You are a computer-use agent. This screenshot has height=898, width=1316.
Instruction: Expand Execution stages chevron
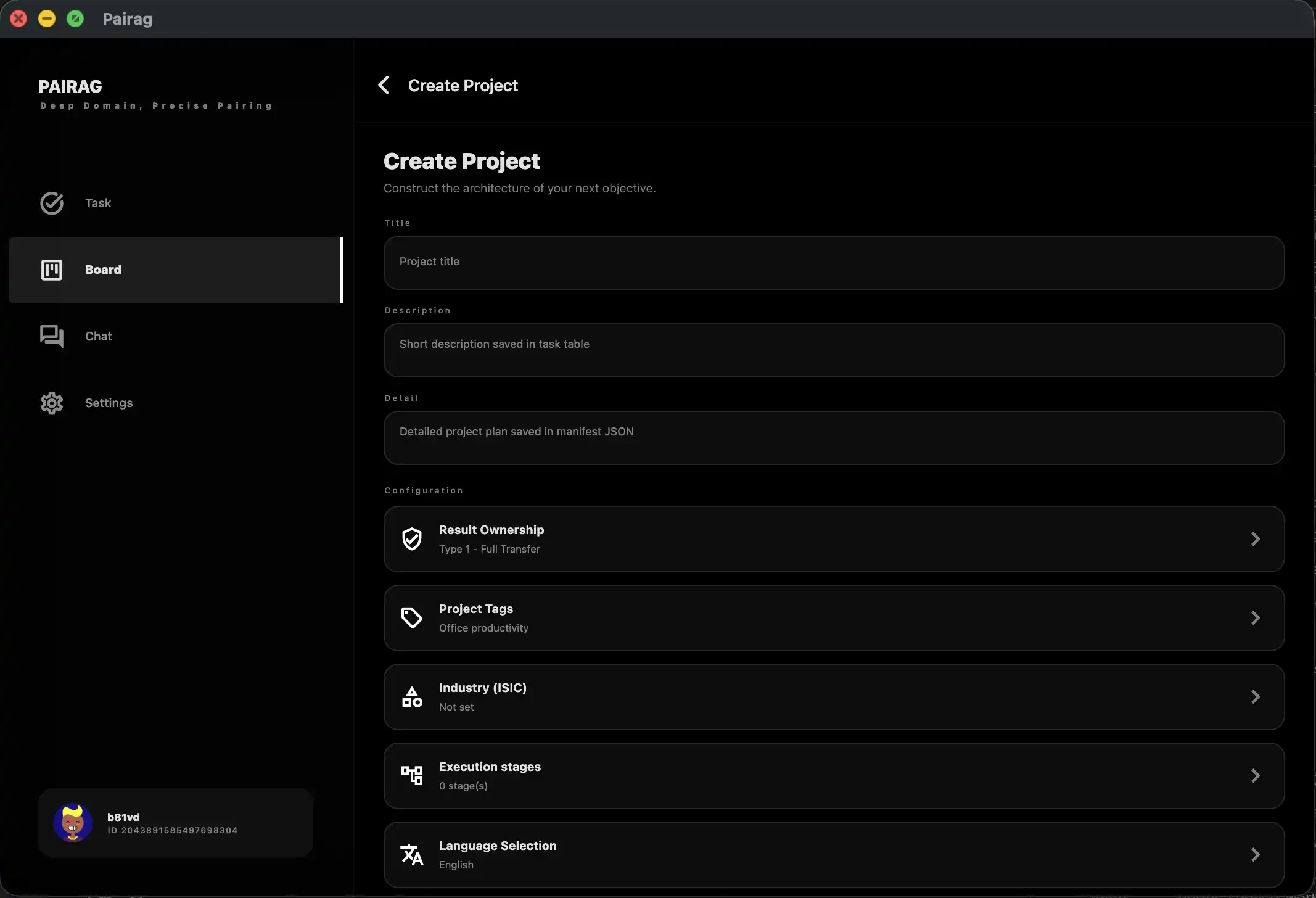1256,776
